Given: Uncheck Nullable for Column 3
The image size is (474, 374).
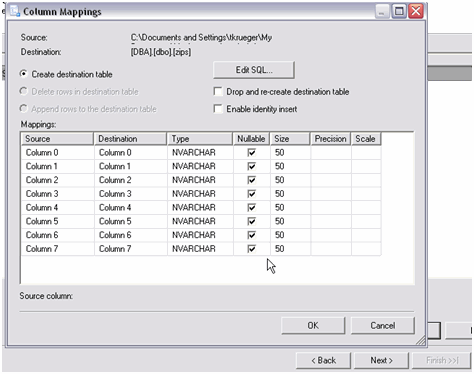Looking at the screenshot, I should [x=252, y=194].
